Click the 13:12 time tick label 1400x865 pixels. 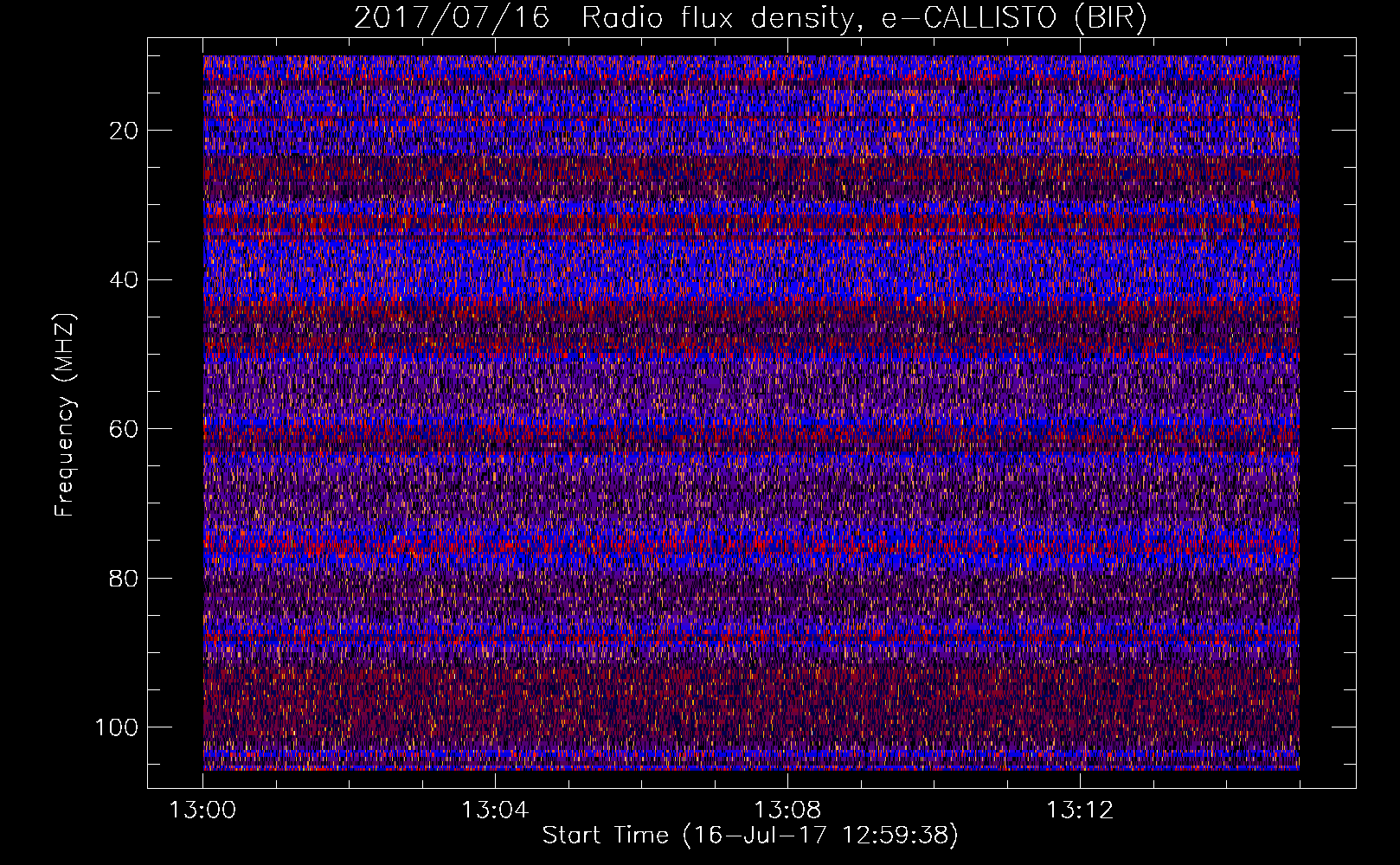coord(1080,811)
